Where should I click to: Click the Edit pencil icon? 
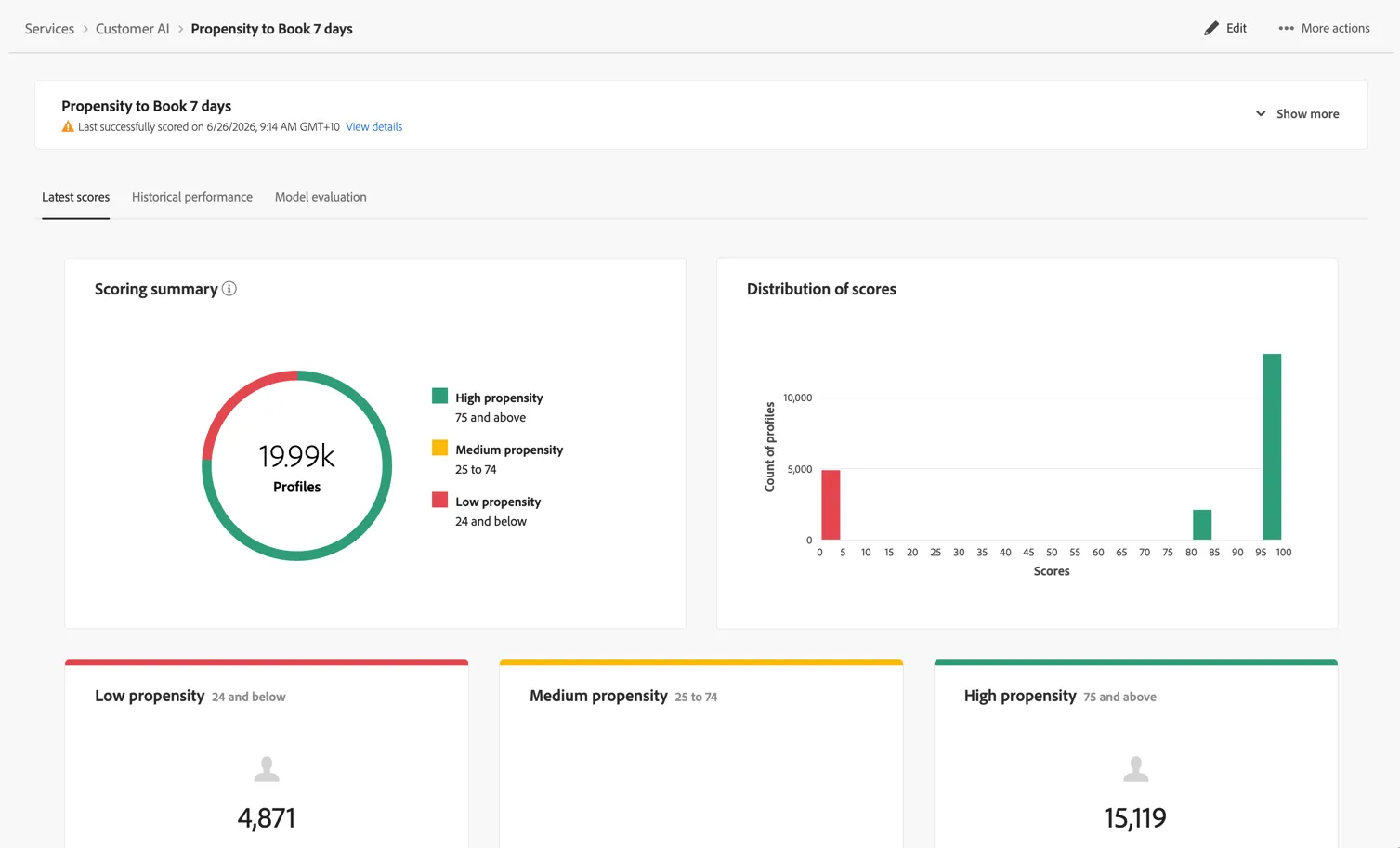point(1211,29)
